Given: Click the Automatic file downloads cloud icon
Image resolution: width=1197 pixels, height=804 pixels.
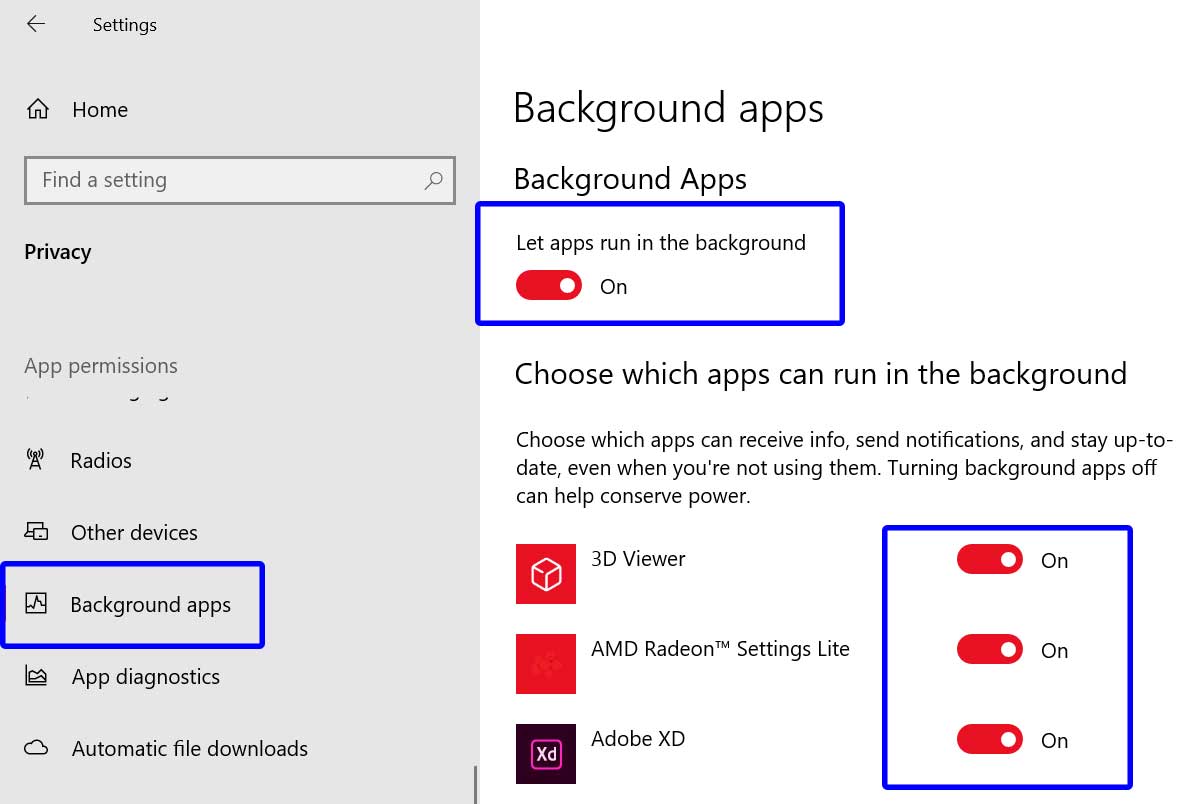Looking at the screenshot, I should point(37,748).
